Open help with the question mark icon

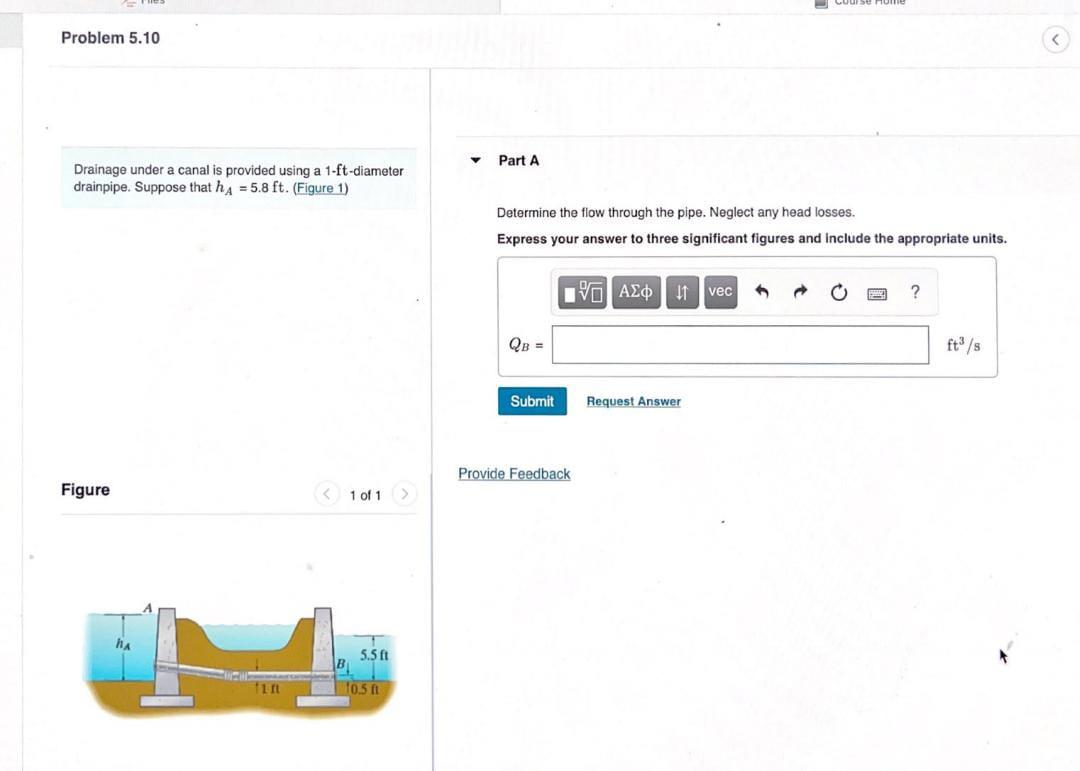pos(915,292)
